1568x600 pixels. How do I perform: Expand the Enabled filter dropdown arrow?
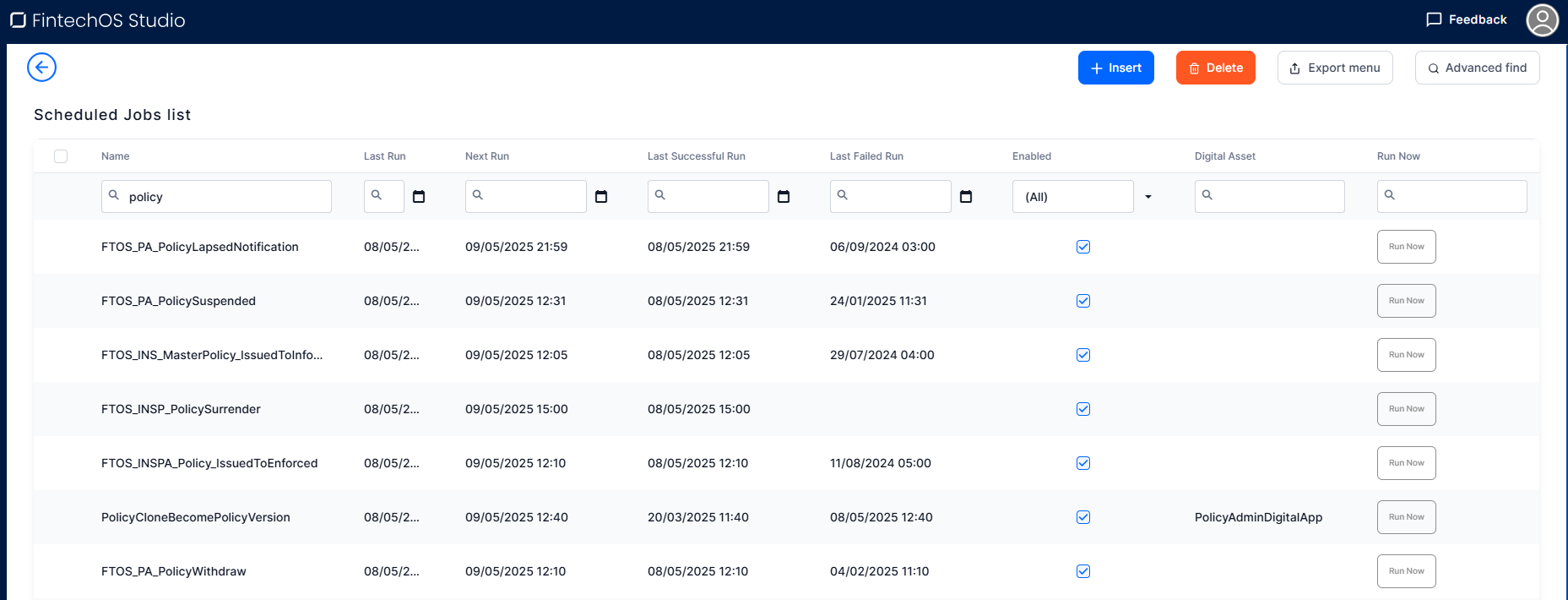[x=1148, y=197]
